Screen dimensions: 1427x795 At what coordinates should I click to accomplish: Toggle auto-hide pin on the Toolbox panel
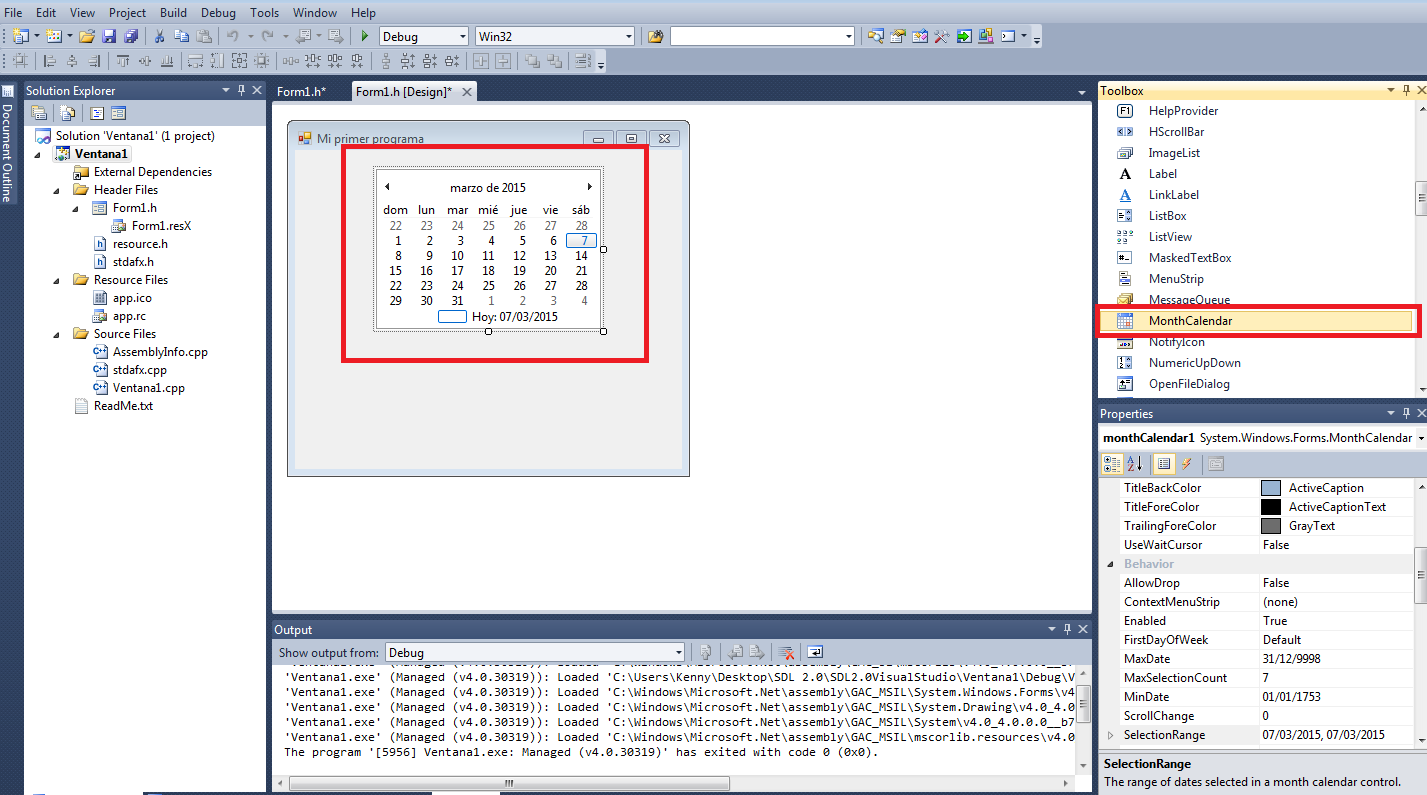1406,90
